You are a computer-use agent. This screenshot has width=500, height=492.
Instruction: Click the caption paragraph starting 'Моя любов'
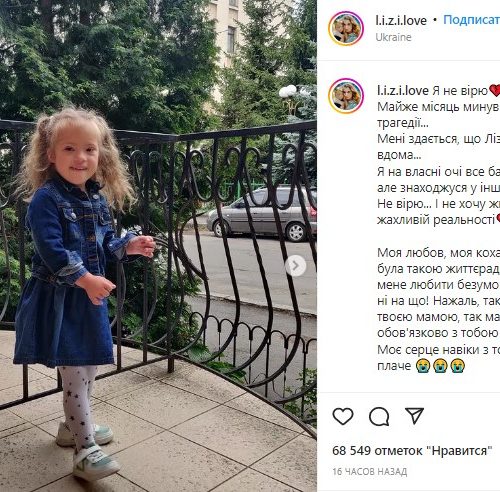(x=438, y=309)
